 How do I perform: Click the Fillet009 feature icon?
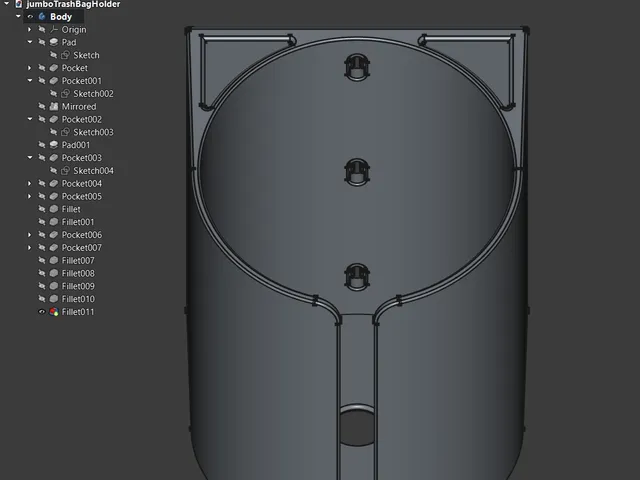point(54,286)
